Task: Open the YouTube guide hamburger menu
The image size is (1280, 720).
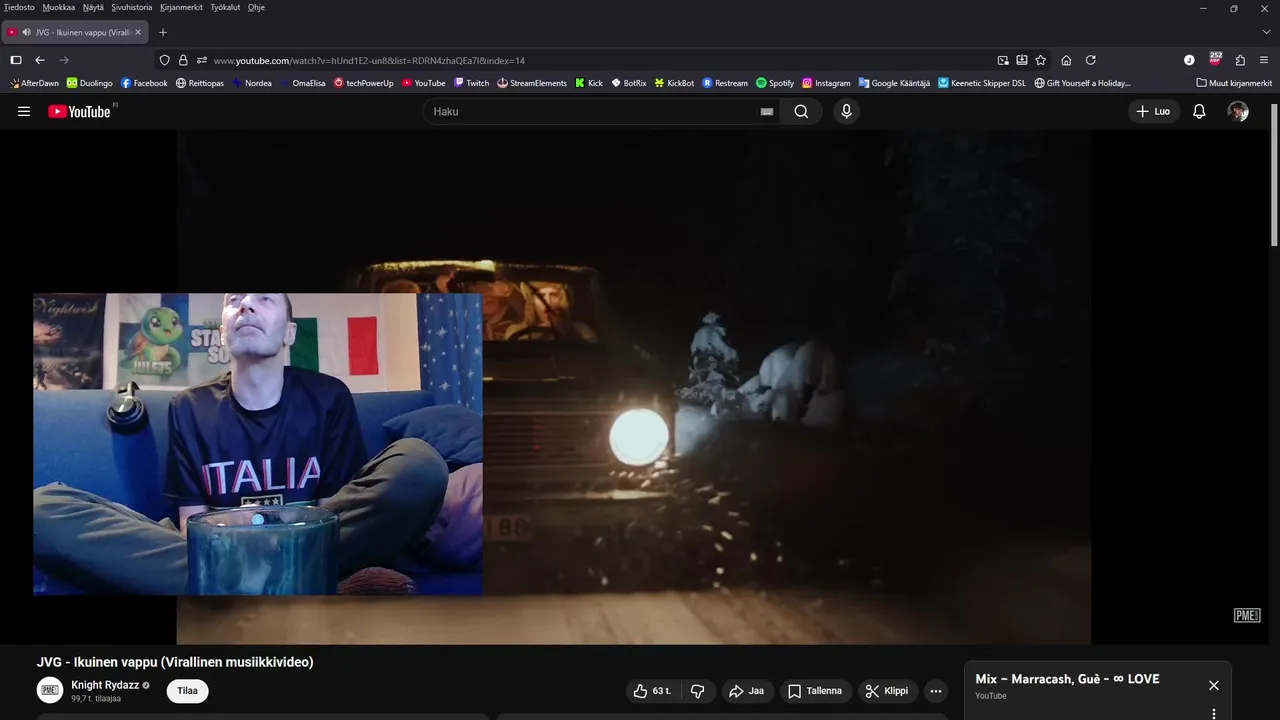Action: pyautogui.click(x=24, y=112)
